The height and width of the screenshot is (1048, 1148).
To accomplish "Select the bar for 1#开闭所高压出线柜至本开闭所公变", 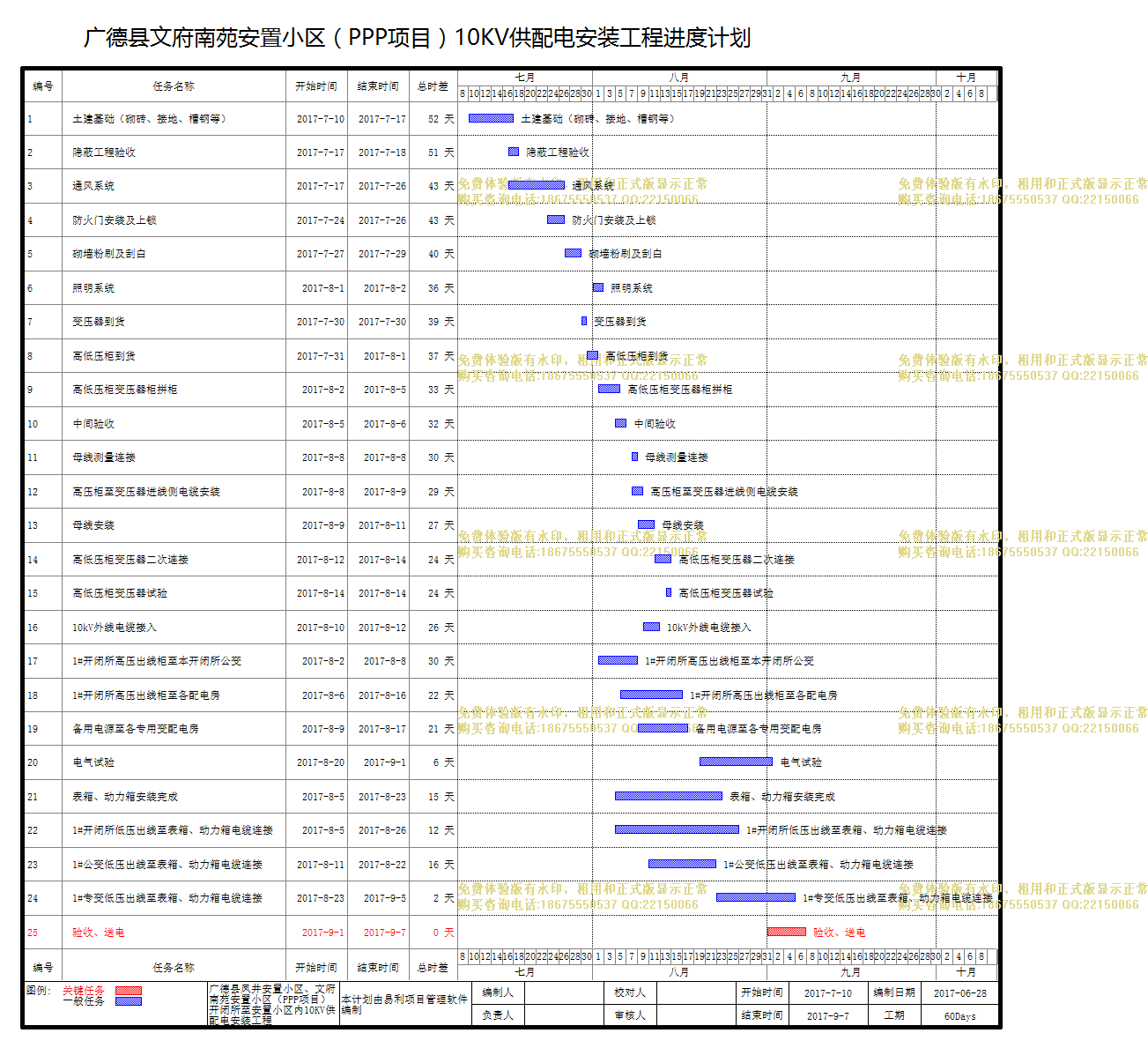I will click(x=618, y=660).
